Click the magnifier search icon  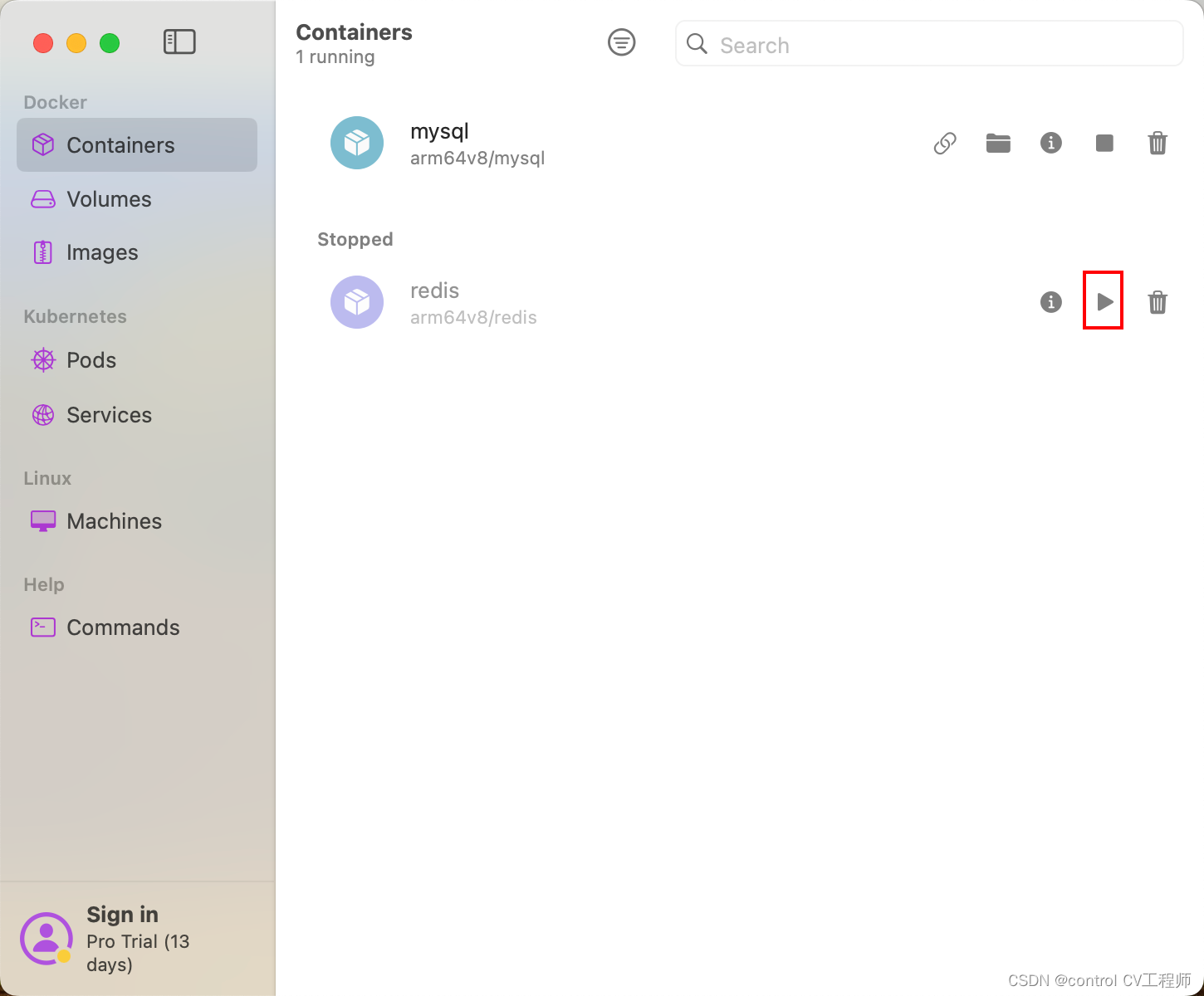click(x=697, y=44)
